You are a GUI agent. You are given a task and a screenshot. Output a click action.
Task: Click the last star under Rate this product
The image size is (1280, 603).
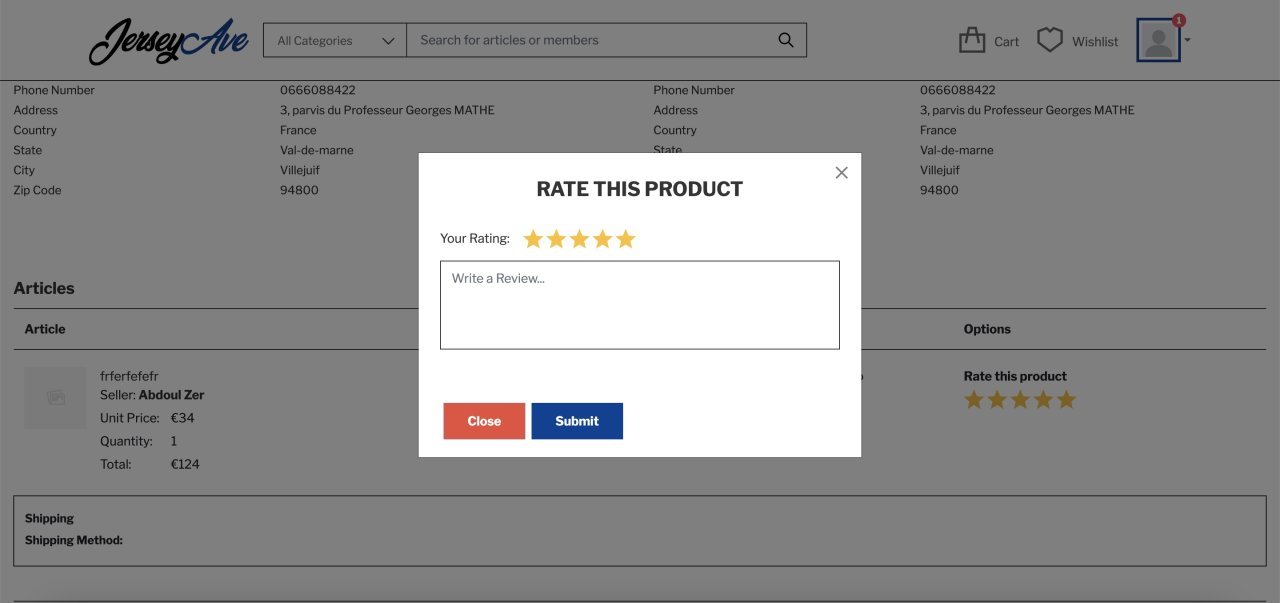[1066, 400]
